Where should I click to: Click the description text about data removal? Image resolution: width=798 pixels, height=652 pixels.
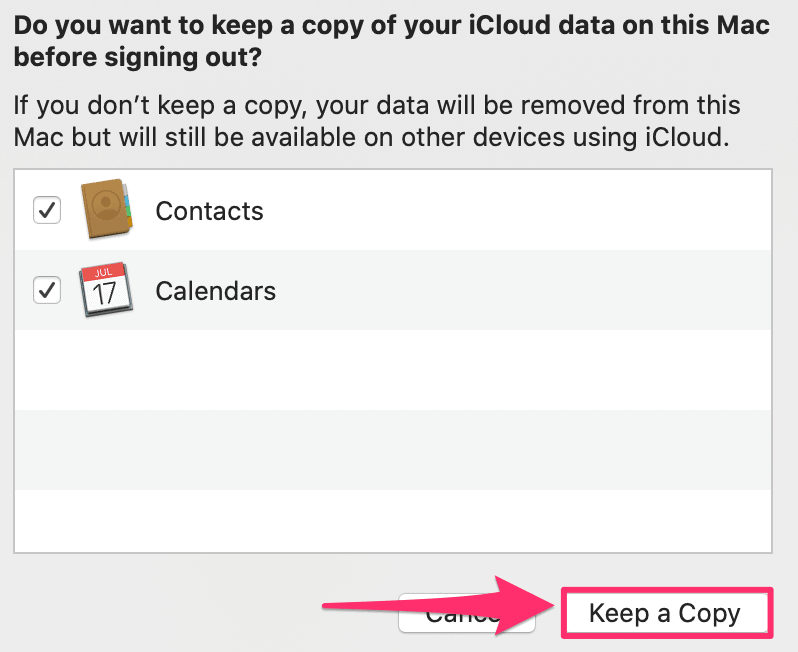[x=377, y=121]
